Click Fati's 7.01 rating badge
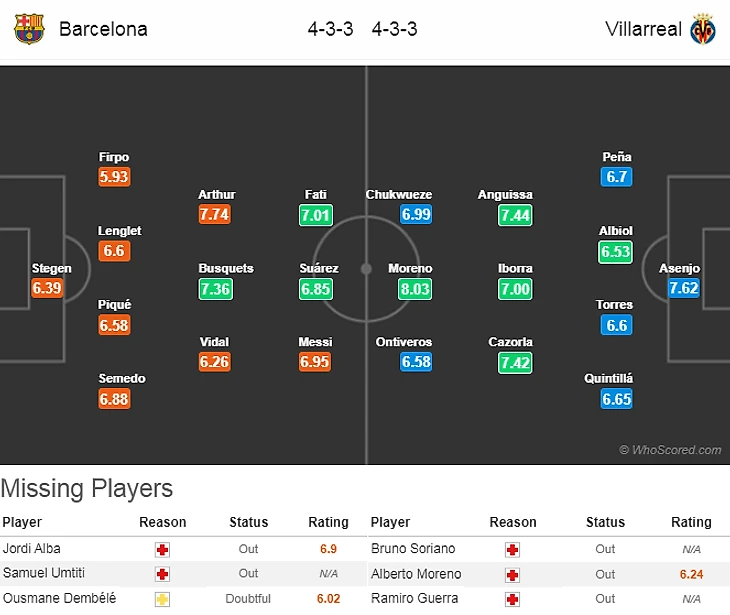Viewport: 730px width, 615px height. point(315,214)
